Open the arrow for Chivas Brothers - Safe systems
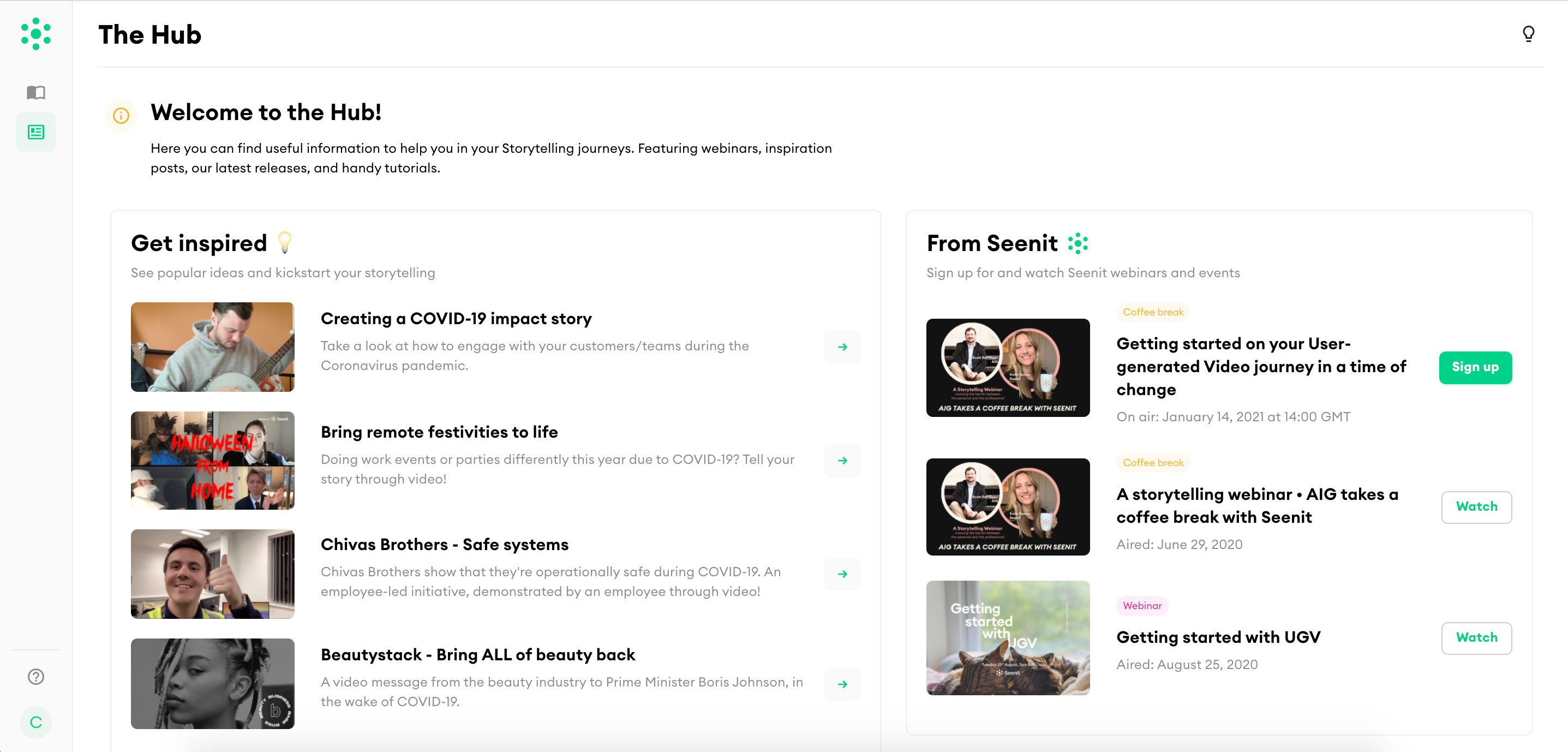The image size is (1568, 752). pyautogui.click(x=842, y=574)
